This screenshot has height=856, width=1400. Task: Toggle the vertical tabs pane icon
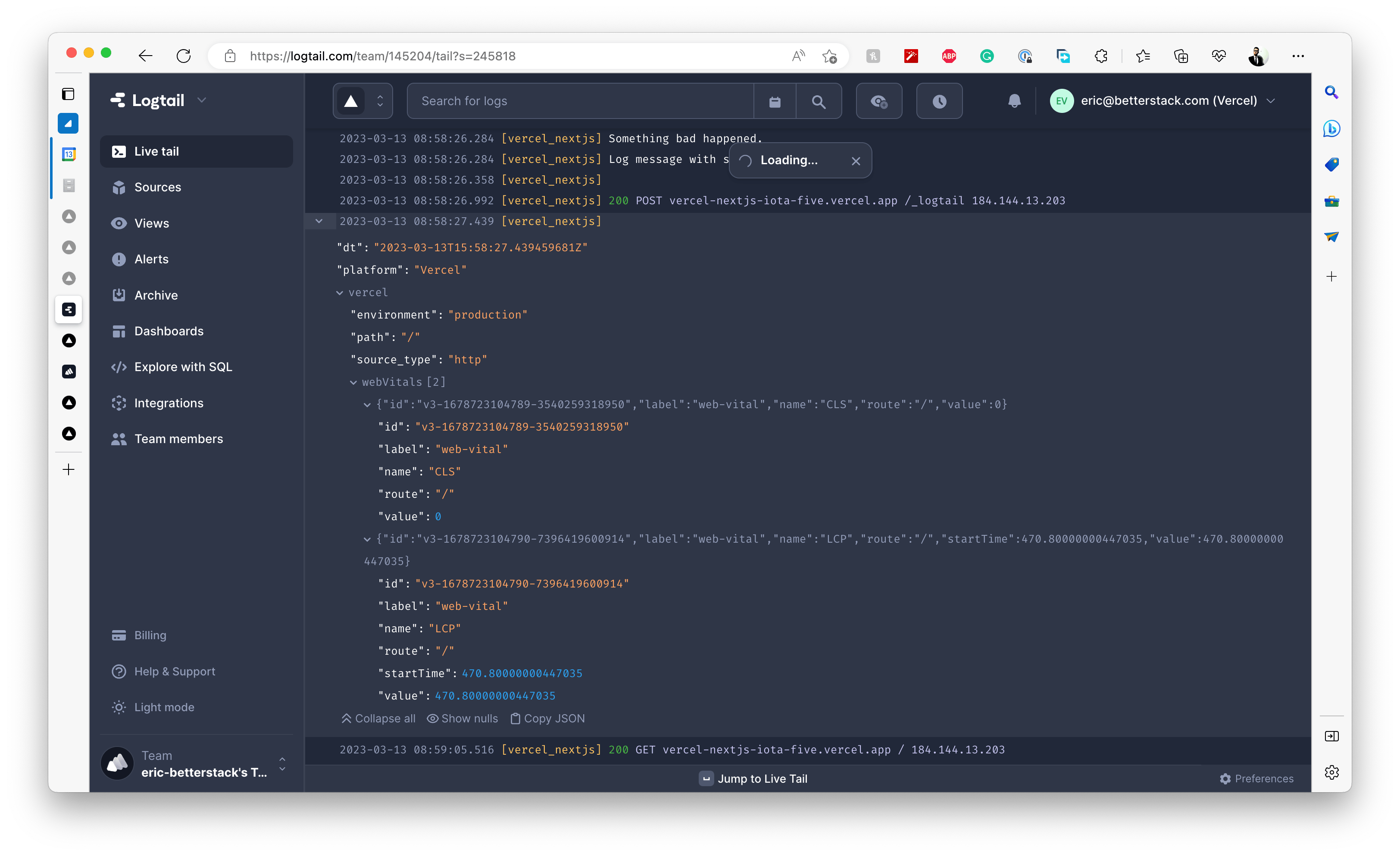coord(68,94)
